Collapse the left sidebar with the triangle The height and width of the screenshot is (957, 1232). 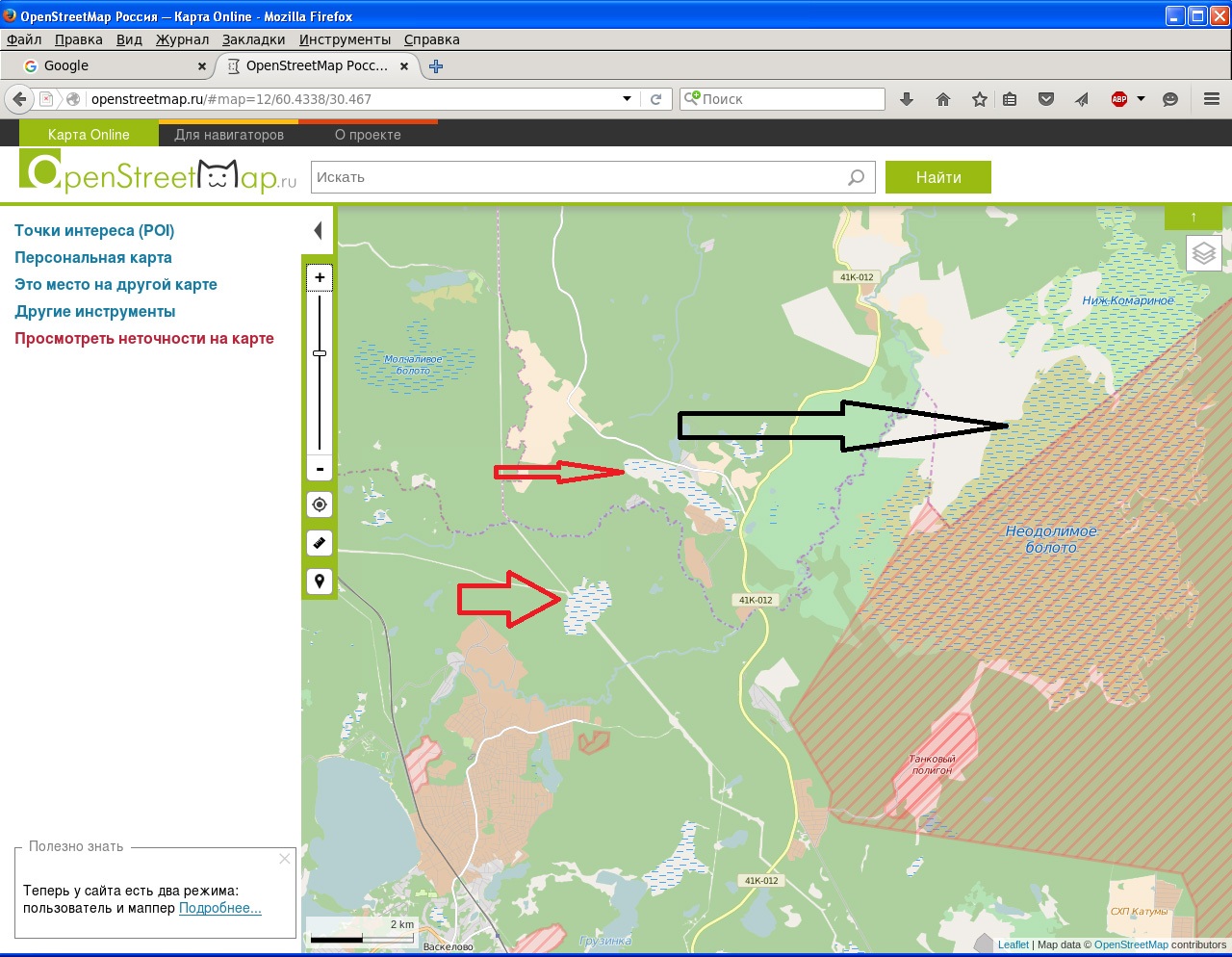coord(318,230)
